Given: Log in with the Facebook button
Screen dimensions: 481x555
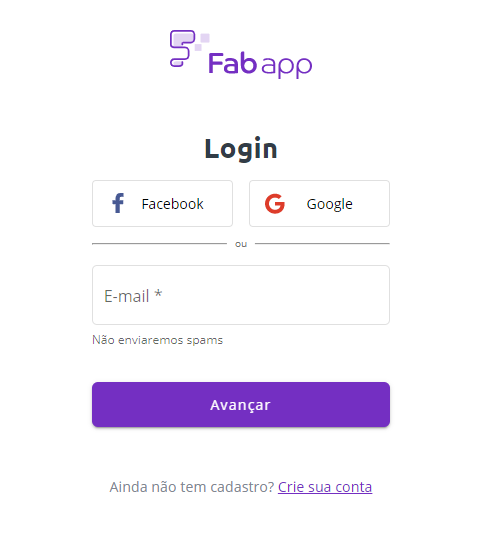Looking at the screenshot, I should point(162,204).
